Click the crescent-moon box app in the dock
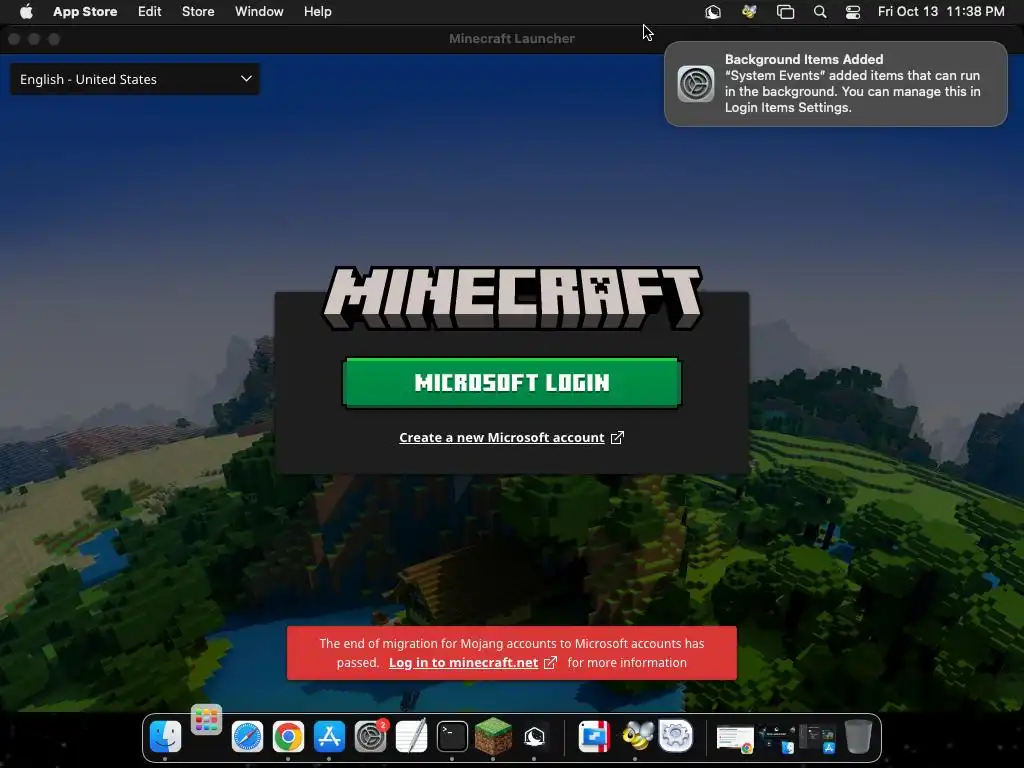1024x768 pixels. [534, 737]
